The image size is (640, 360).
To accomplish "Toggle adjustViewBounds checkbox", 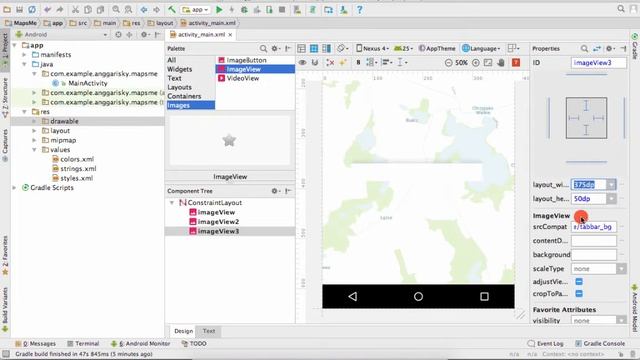I will click(579, 282).
